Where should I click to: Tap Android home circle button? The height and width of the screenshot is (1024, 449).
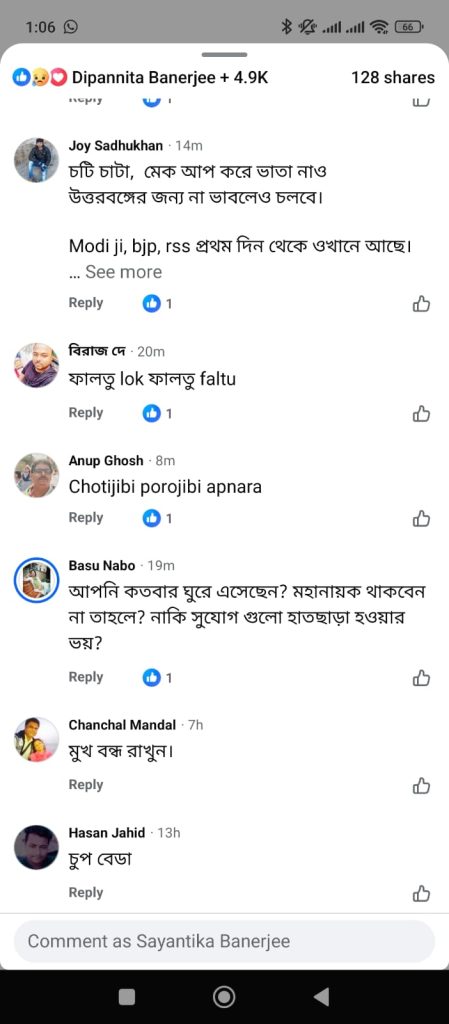[x=224, y=997]
